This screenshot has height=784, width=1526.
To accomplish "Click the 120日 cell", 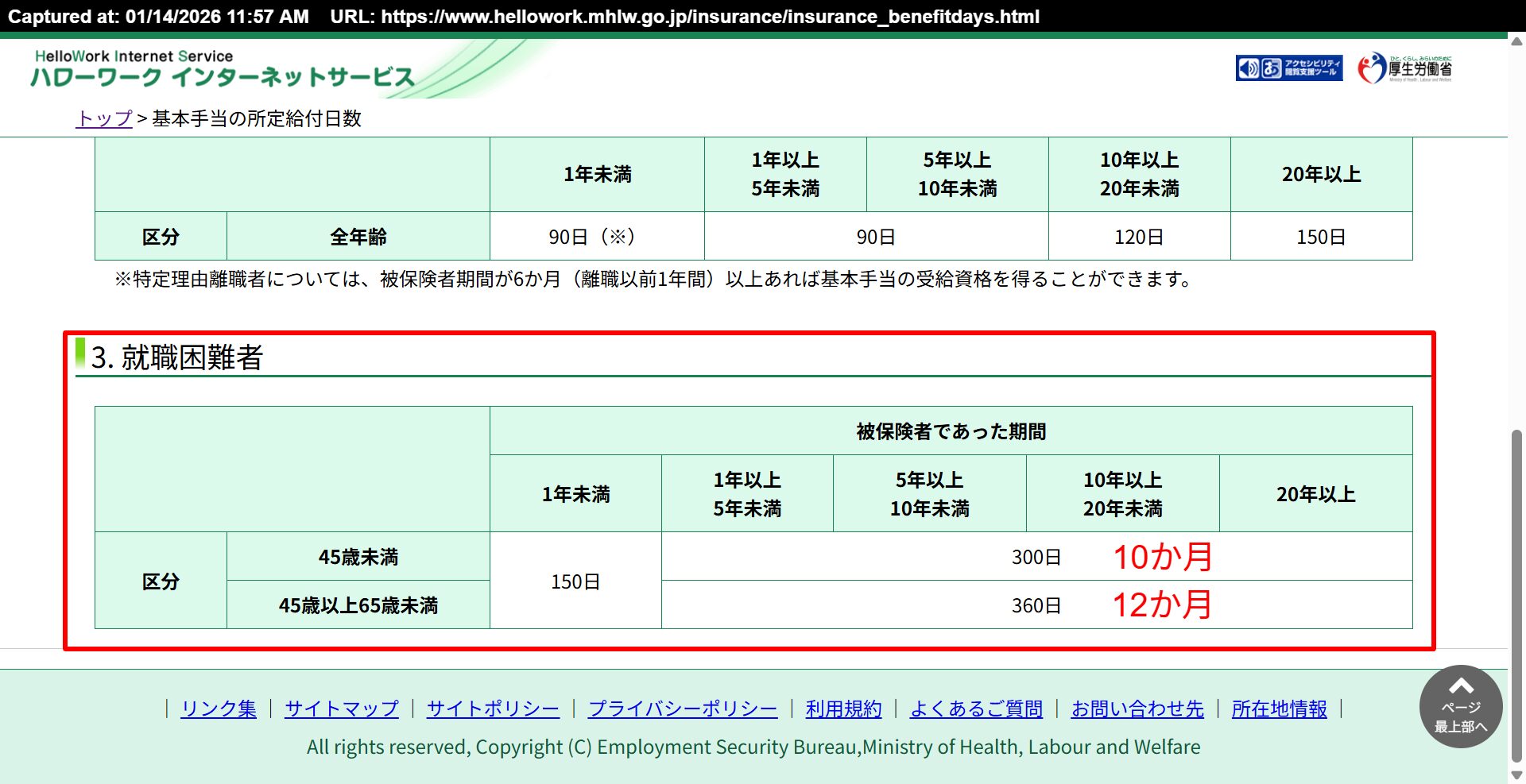I will tap(1139, 237).
